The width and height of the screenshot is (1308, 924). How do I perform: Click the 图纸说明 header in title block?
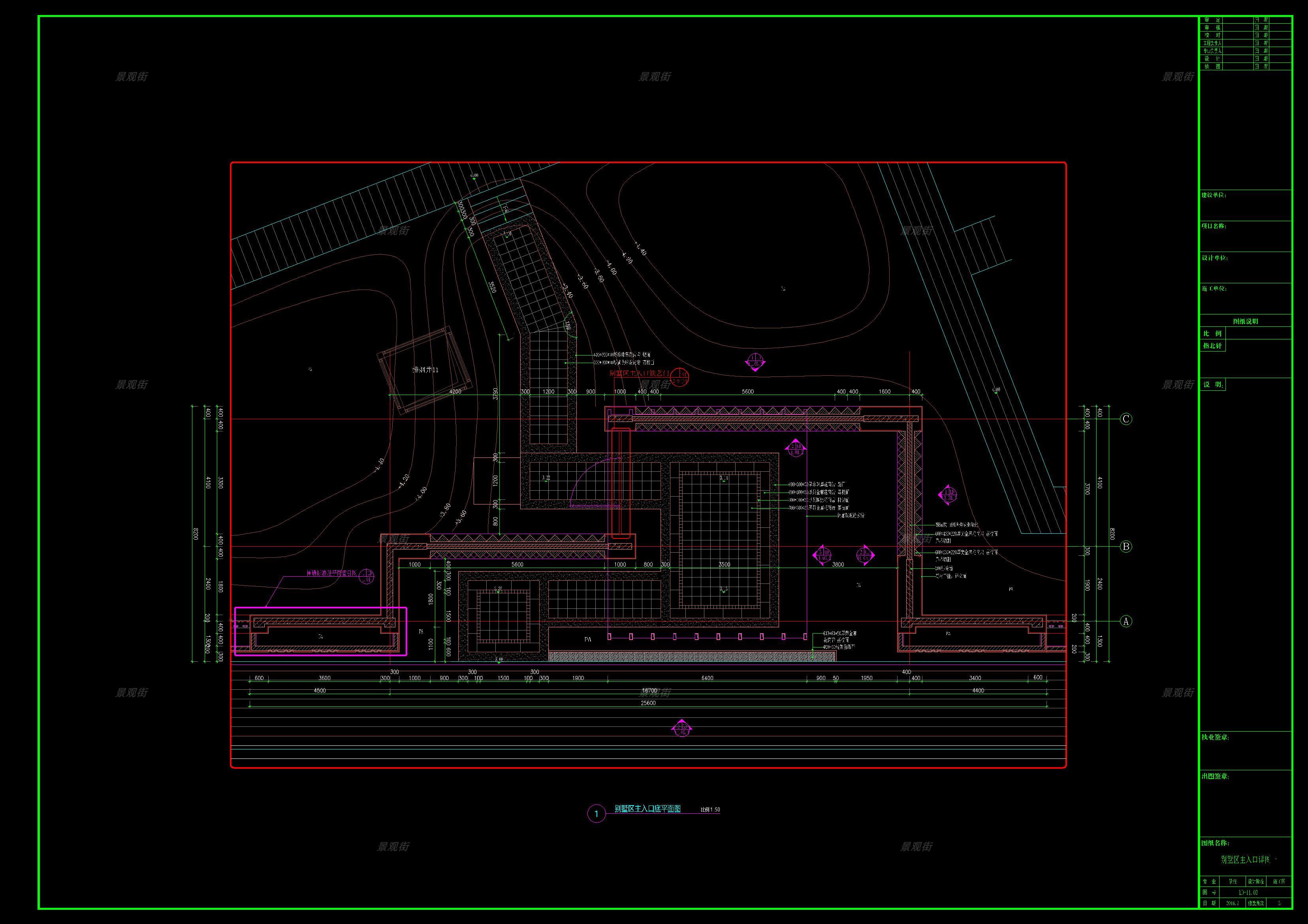(1245, 321)
